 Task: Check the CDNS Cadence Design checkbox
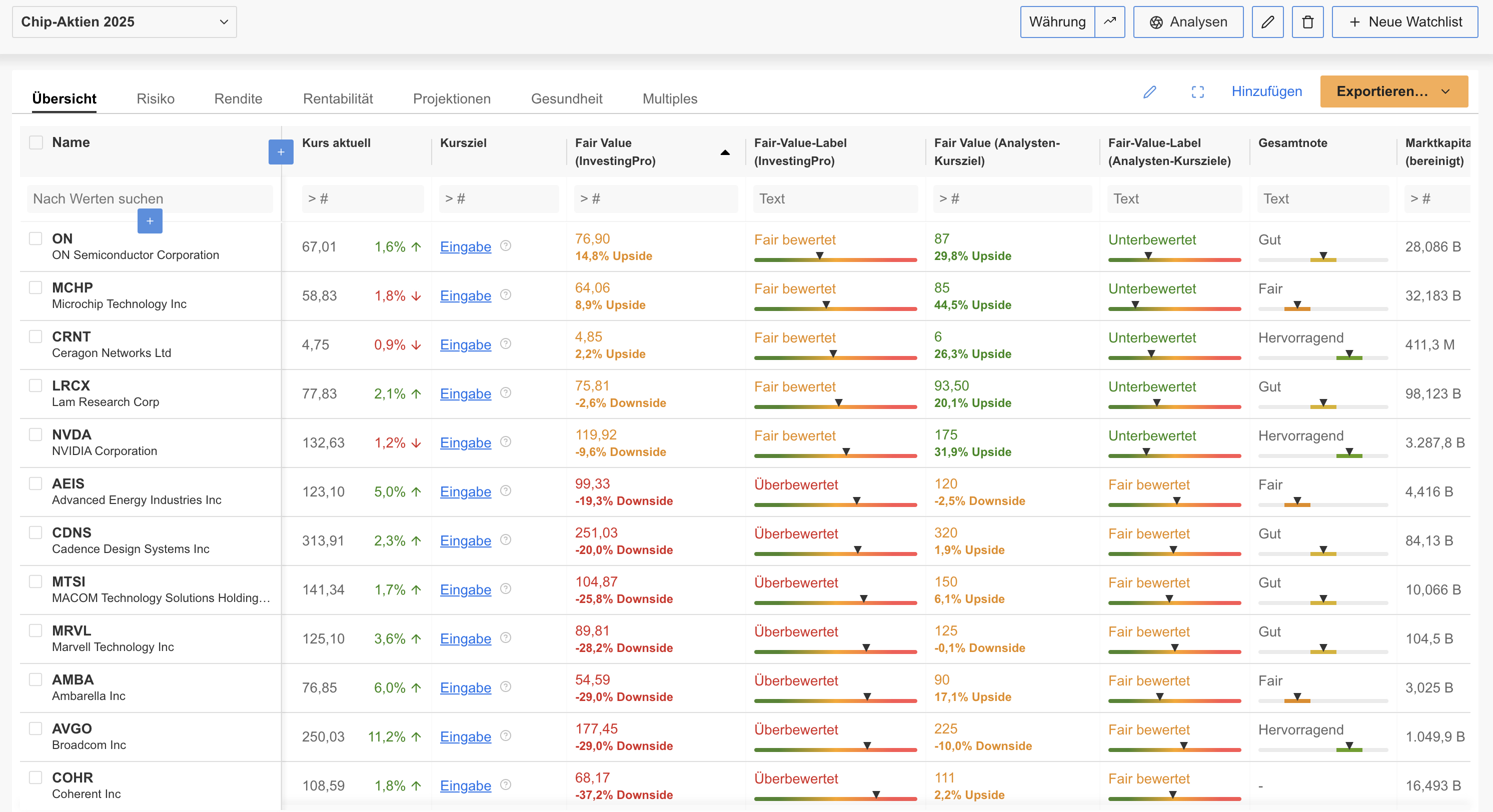(x=36, y=532)
